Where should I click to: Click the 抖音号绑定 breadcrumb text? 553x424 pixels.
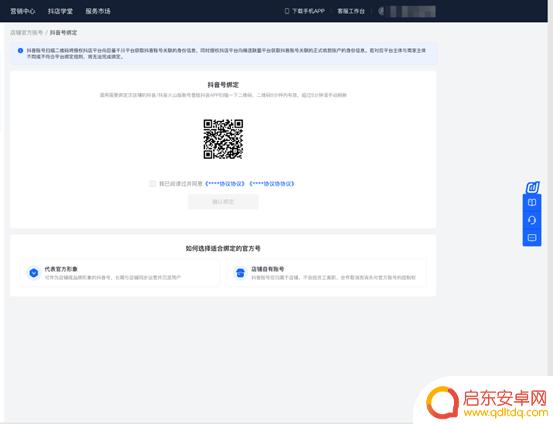(63, 33)
